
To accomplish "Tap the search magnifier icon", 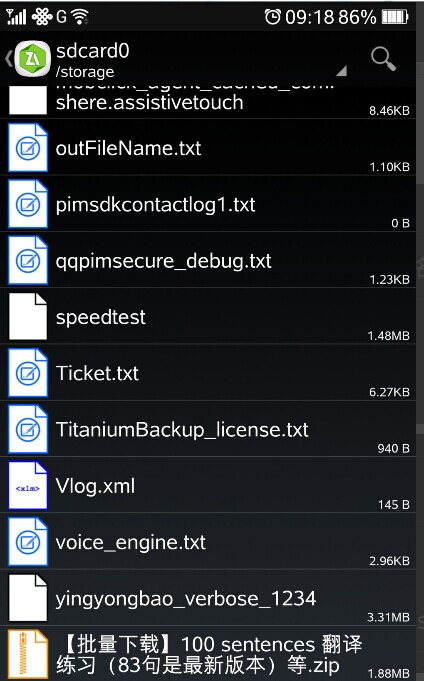I will click(x=383, y=59).
